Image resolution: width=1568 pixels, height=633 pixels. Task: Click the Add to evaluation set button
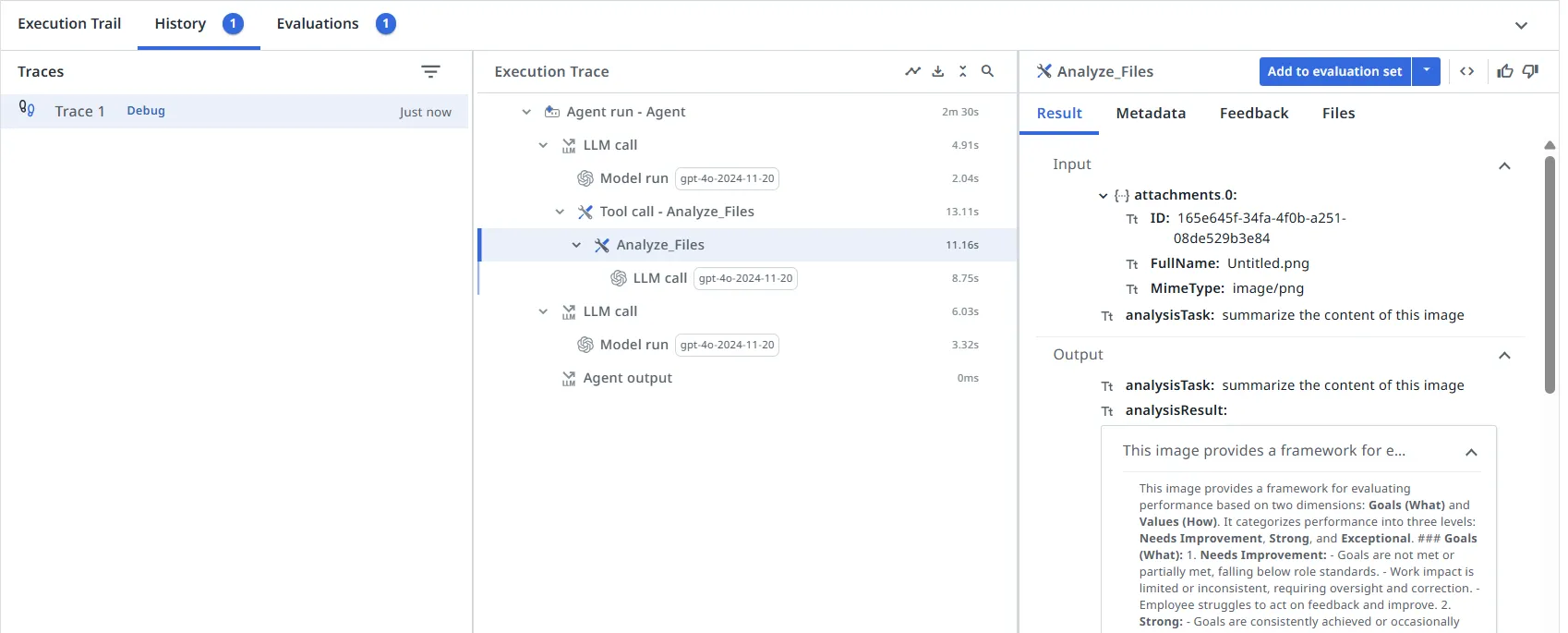(1334, 71)
